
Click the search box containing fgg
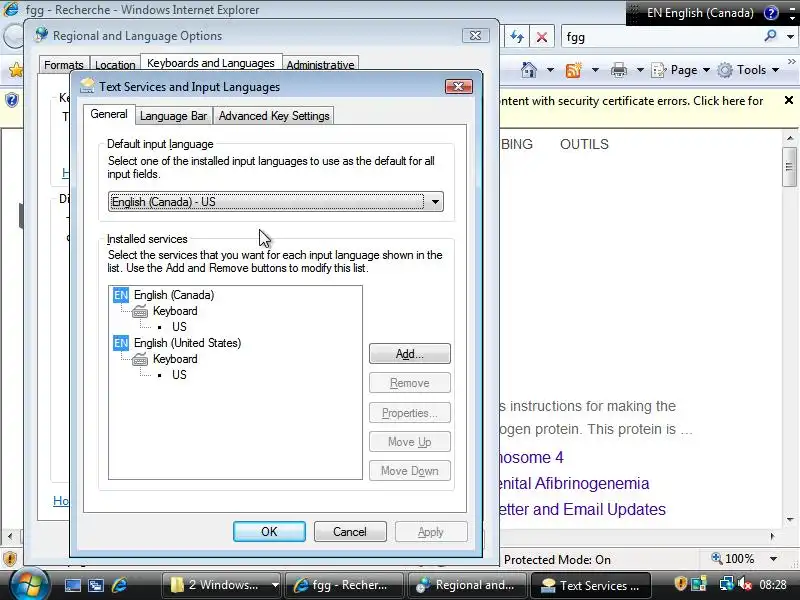661,37
